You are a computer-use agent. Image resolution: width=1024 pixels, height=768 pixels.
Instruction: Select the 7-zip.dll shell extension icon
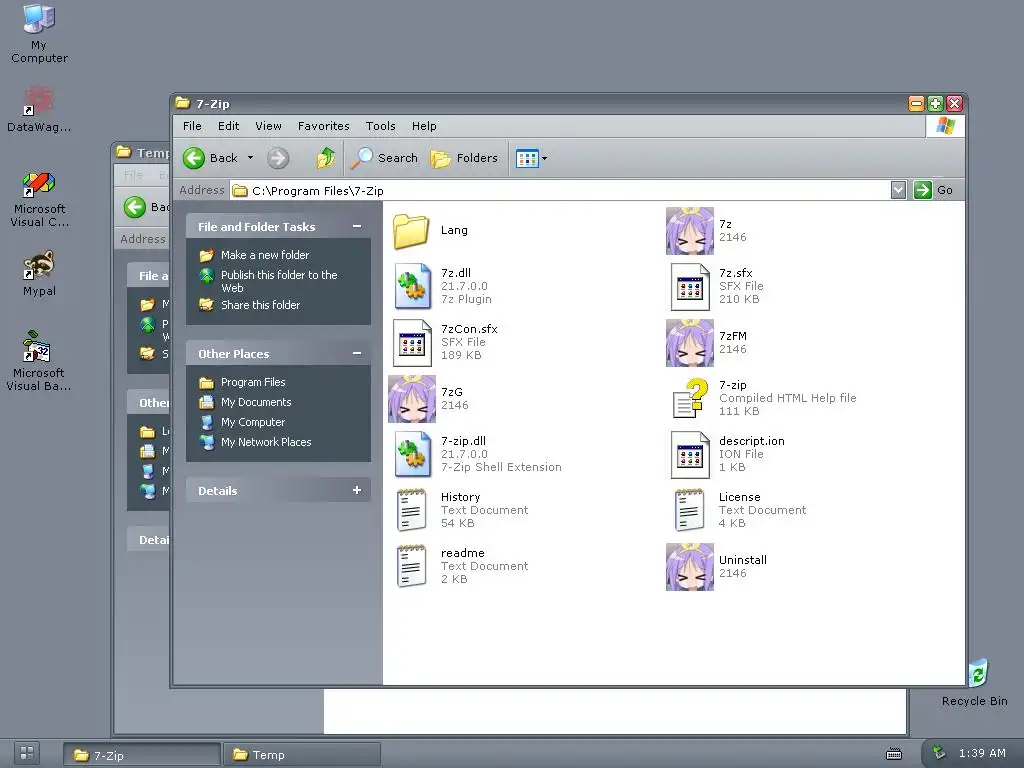pyautogui.click(x=413, y=455)
